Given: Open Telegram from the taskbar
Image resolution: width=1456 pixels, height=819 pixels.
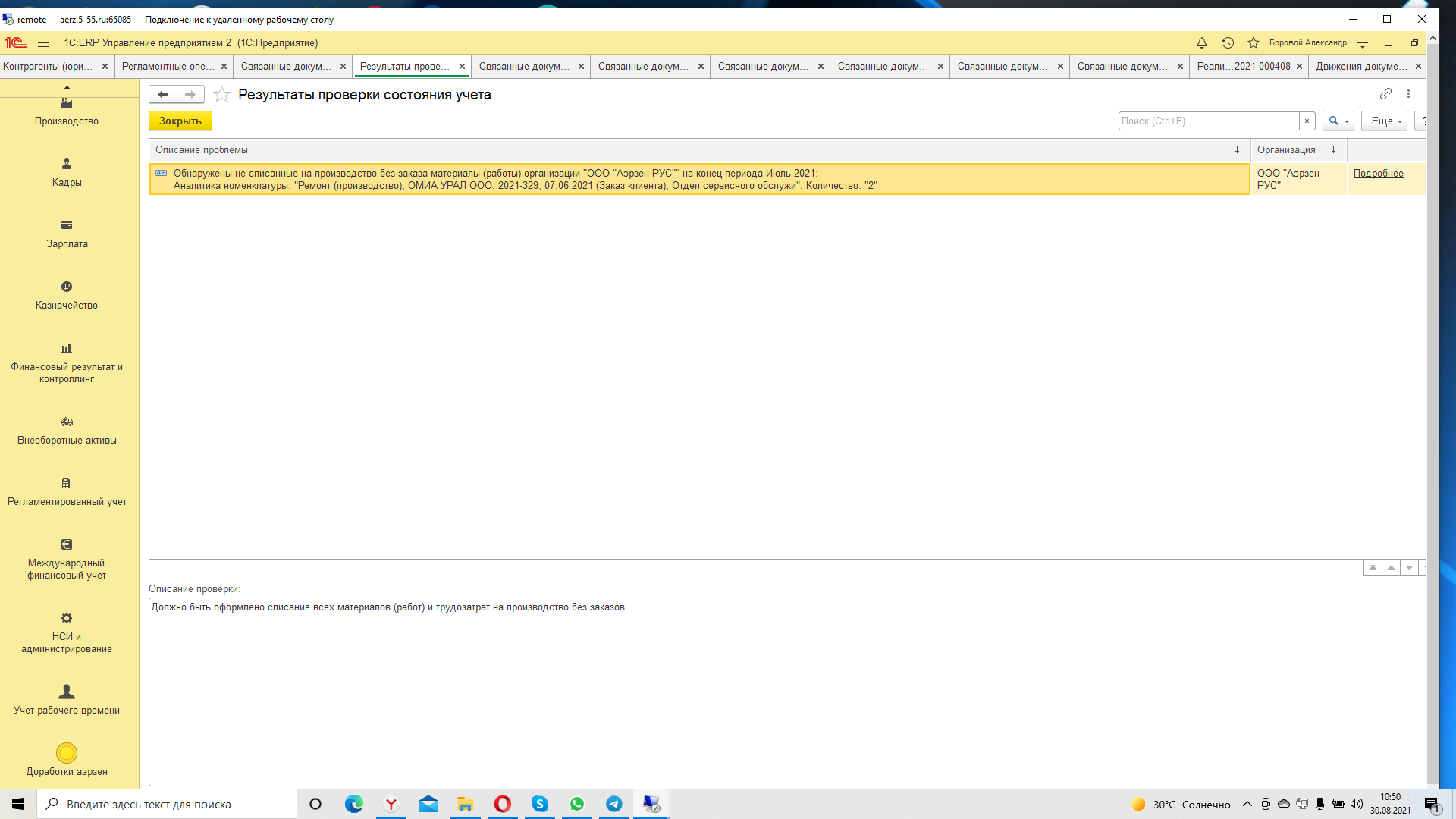Looking at the screenshot, I should (x=614, y=804).
